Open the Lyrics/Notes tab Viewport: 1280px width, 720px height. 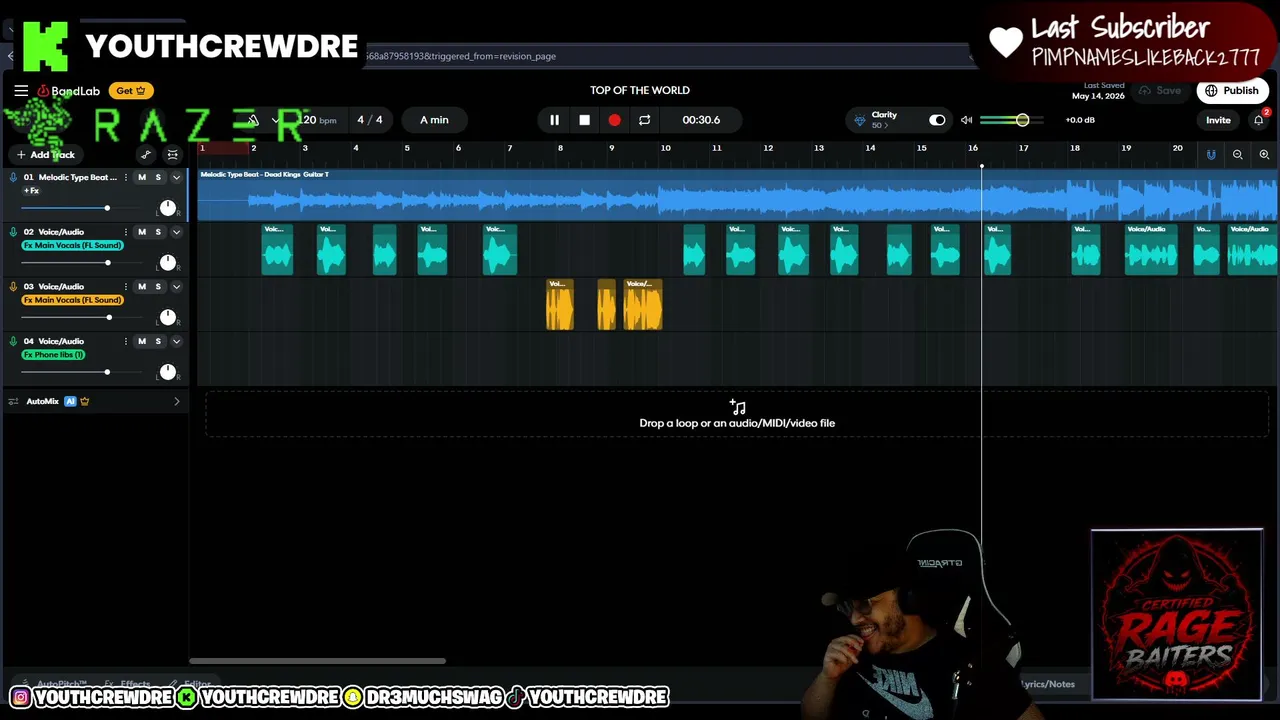1047,684
